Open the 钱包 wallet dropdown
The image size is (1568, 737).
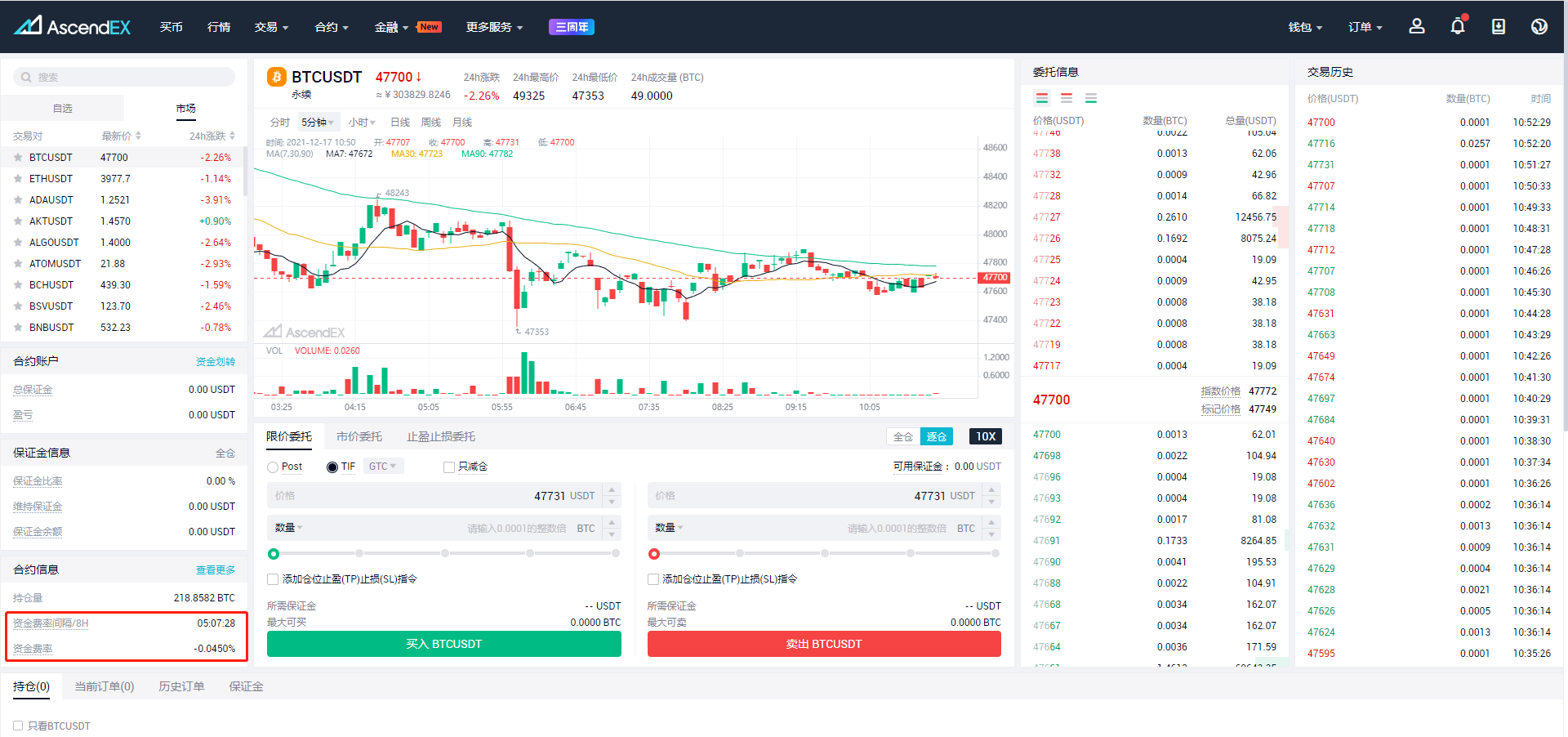[1305, 27]
